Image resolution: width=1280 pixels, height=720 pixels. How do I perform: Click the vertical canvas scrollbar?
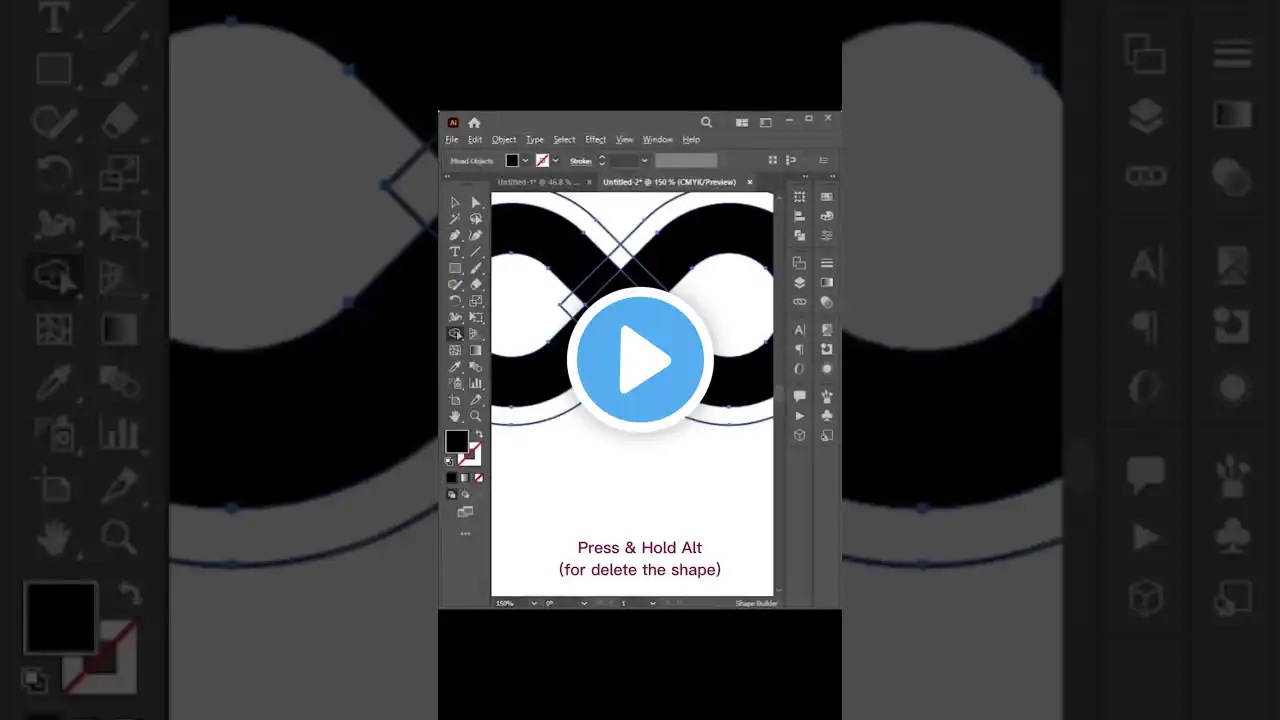click(777, 393)
